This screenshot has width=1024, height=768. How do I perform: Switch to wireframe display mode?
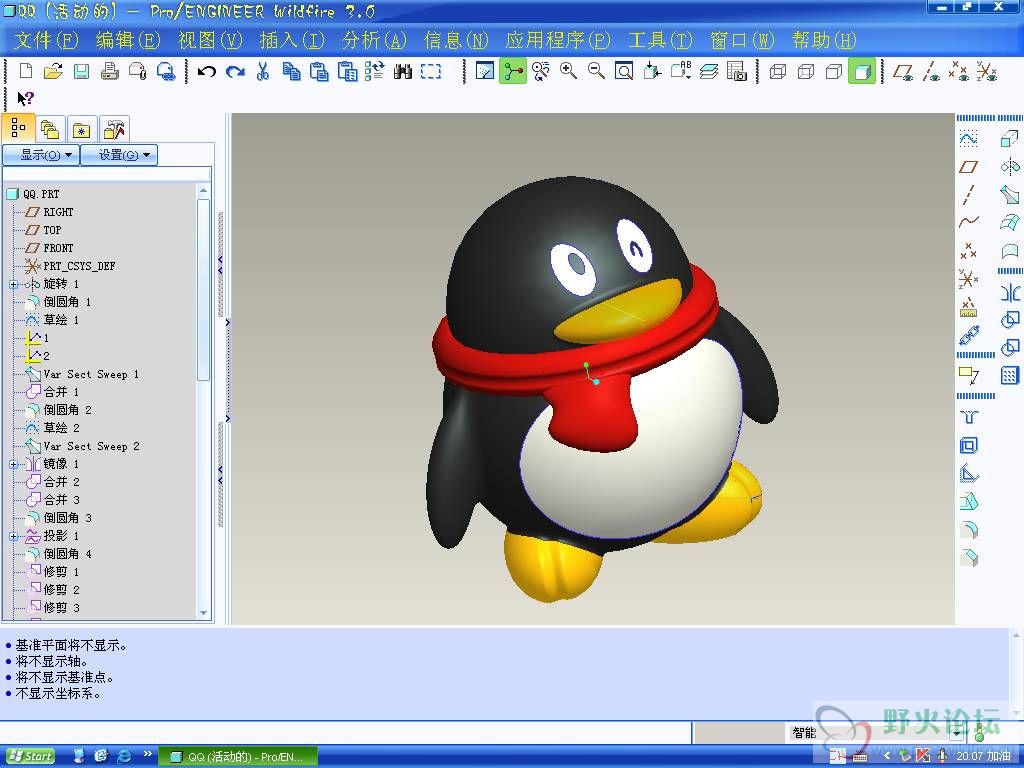pos(777,71)
